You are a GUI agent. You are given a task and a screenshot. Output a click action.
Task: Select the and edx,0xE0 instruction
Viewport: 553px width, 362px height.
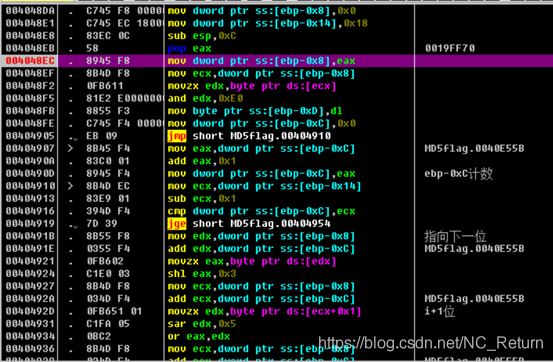(x=205, y=98)
